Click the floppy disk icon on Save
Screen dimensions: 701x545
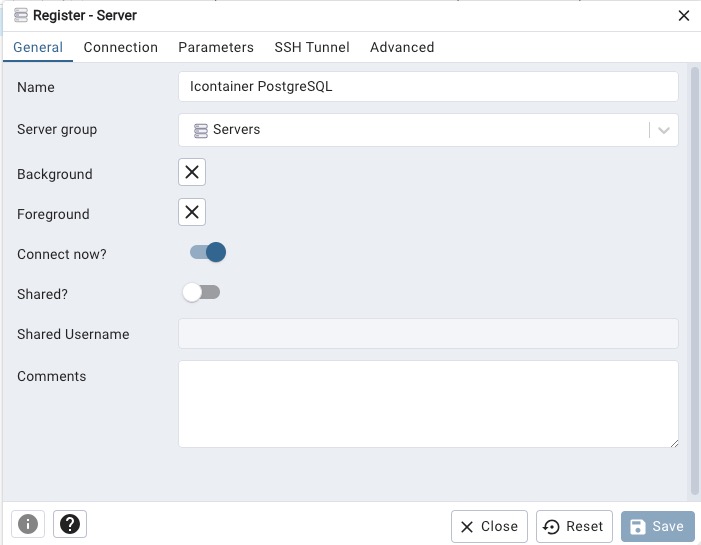638,526
